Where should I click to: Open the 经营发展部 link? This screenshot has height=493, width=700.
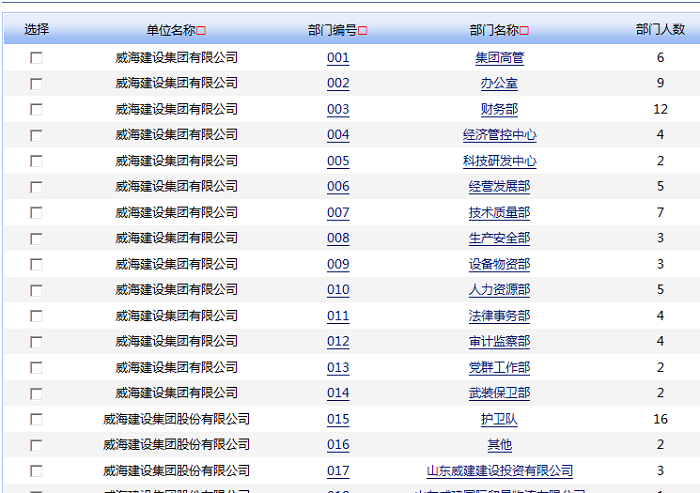500,186
